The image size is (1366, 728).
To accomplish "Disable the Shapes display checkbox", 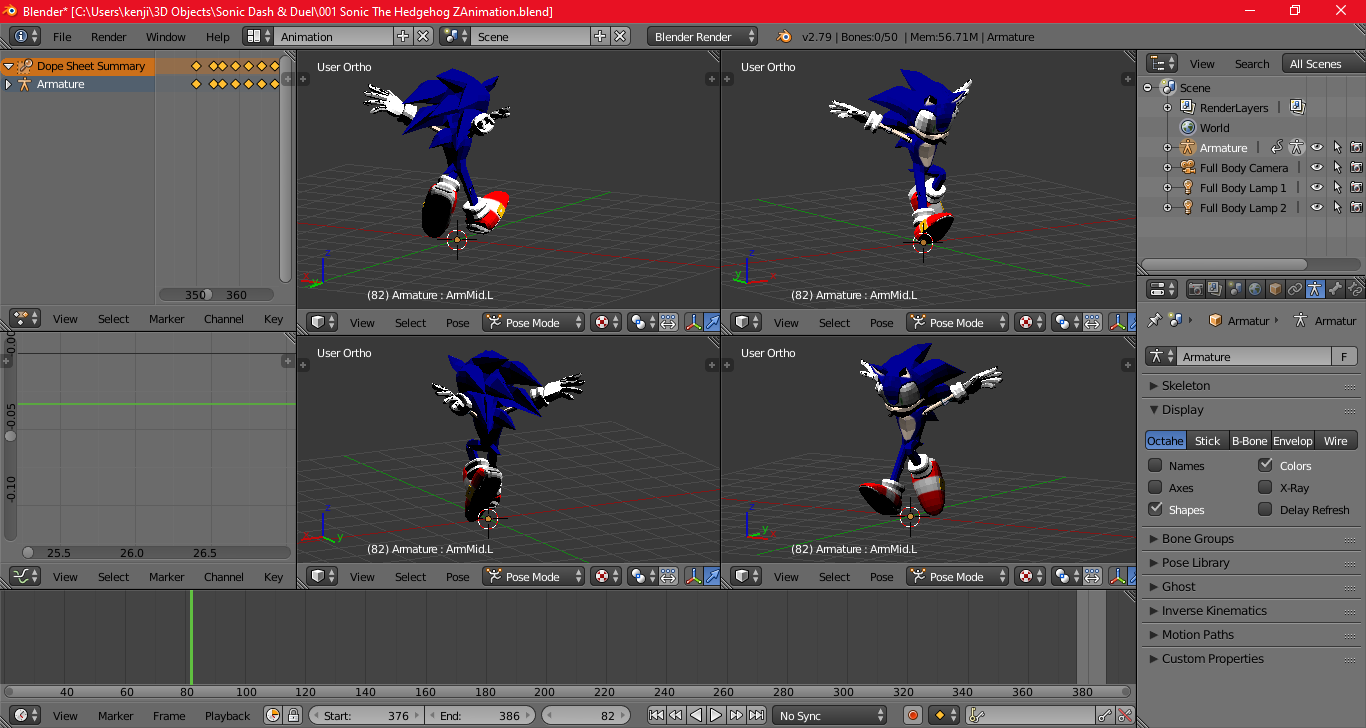I will (x=1155, y=509).
